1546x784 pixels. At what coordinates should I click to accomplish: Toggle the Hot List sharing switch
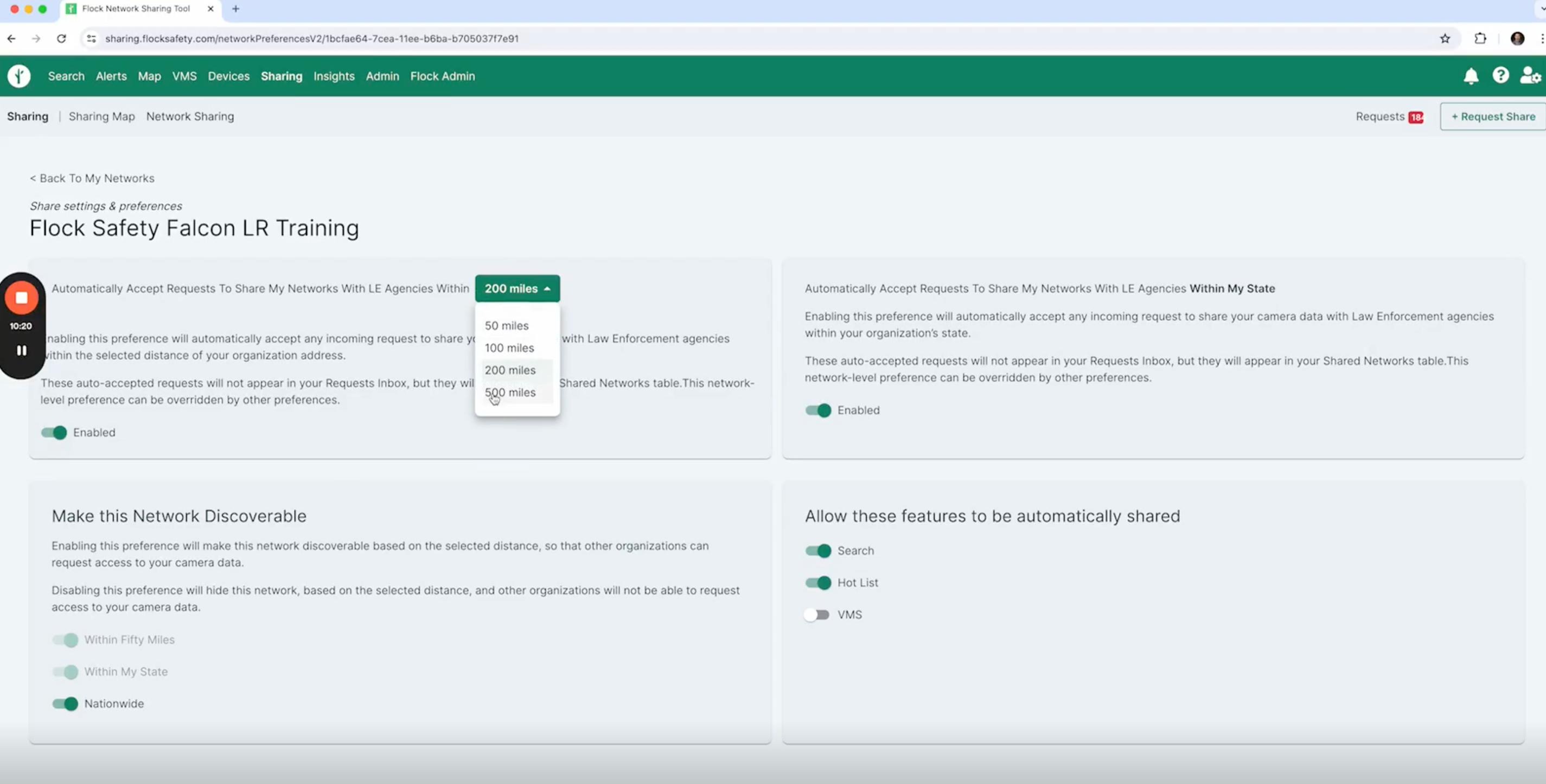pyautogui.click(x=817, y=582)
